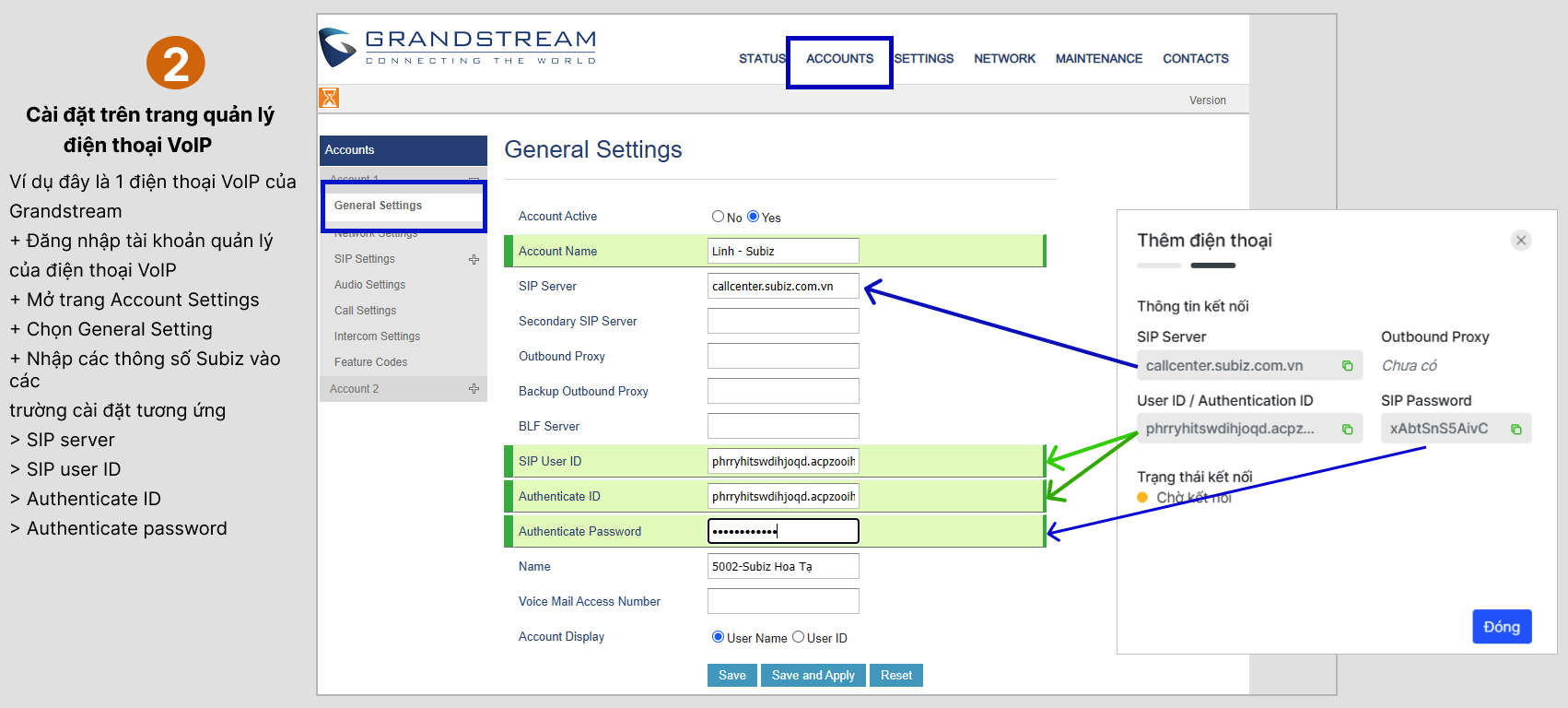
Task: Switch to the MAINTENANCE tab
Action: pos(1098,59)
